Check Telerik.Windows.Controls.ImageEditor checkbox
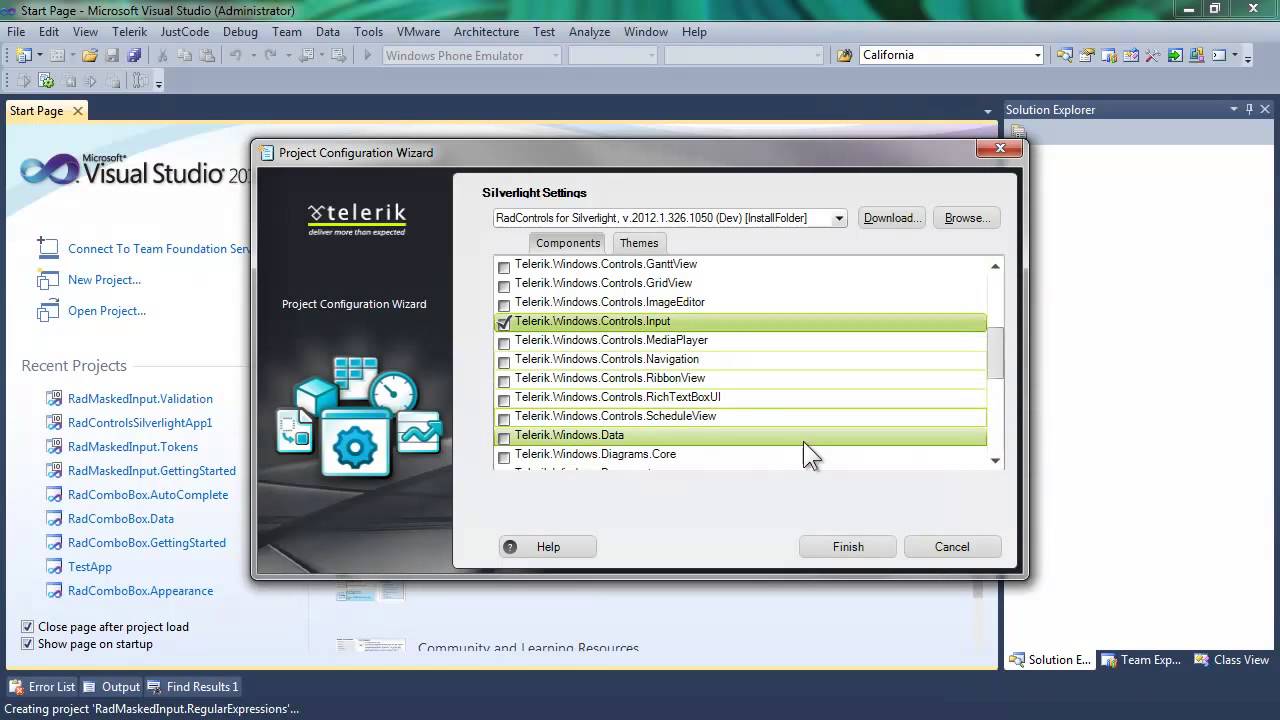1280x720 pixels. click(504, 305)
